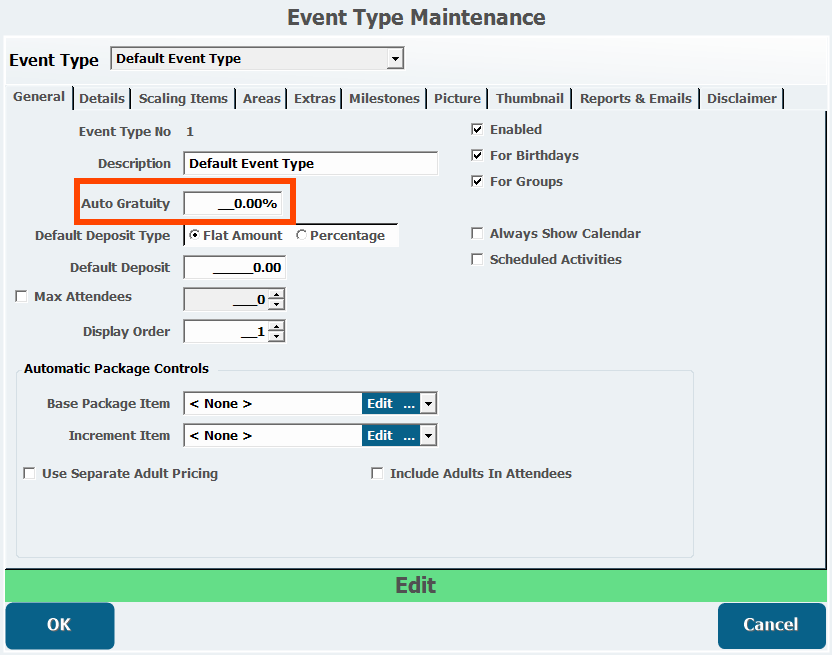
Task: Expand the Base Package Item selection list
Action: [427, 403]
